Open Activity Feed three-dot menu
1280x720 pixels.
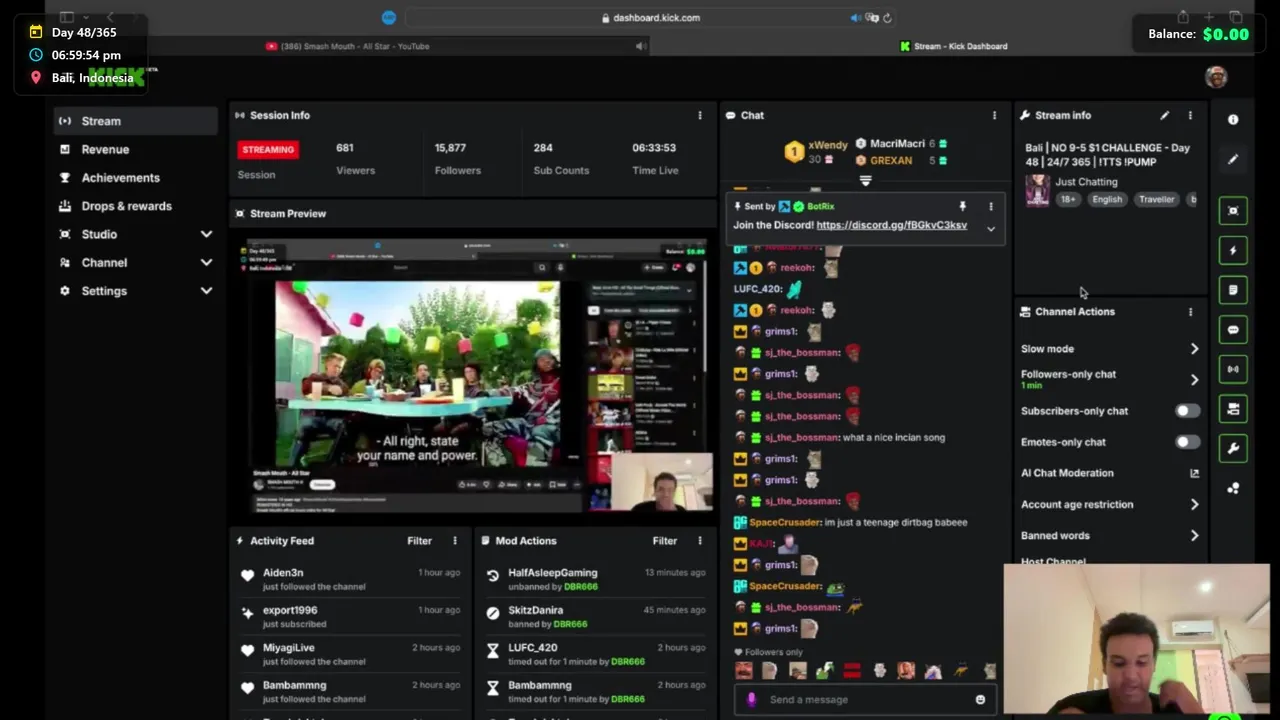click(x=455, y=541)
